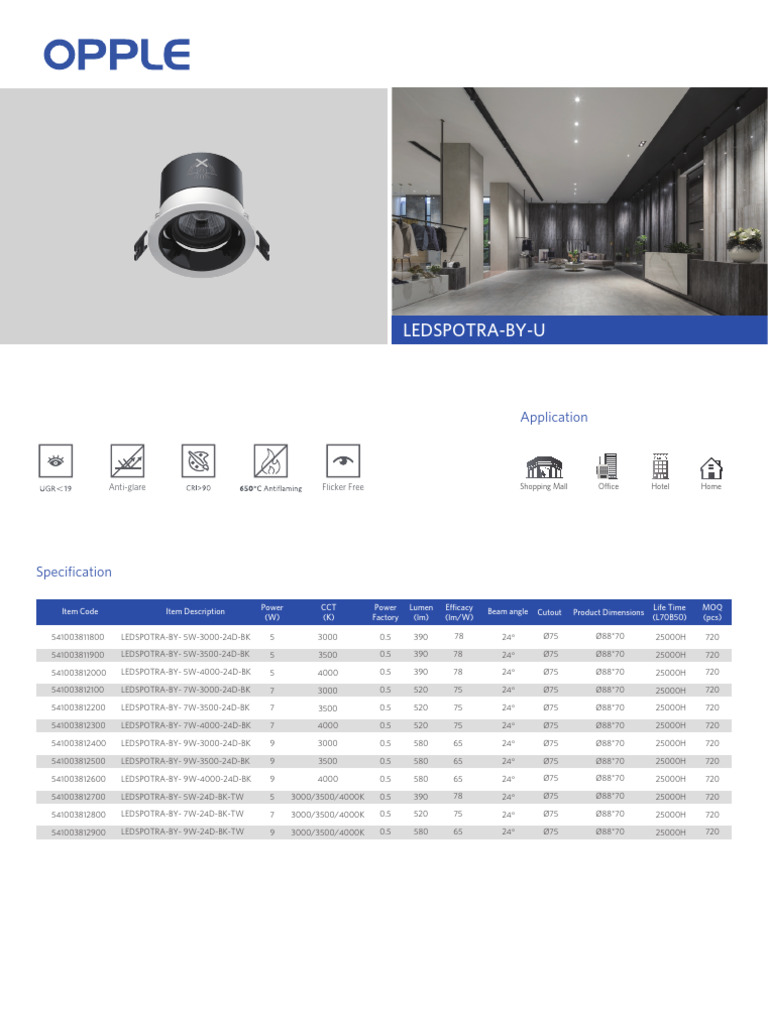Image resolution: width=768 pixels, height=1024 pixels.
Task: Select the Office building icon
Action: click(607, 466)
